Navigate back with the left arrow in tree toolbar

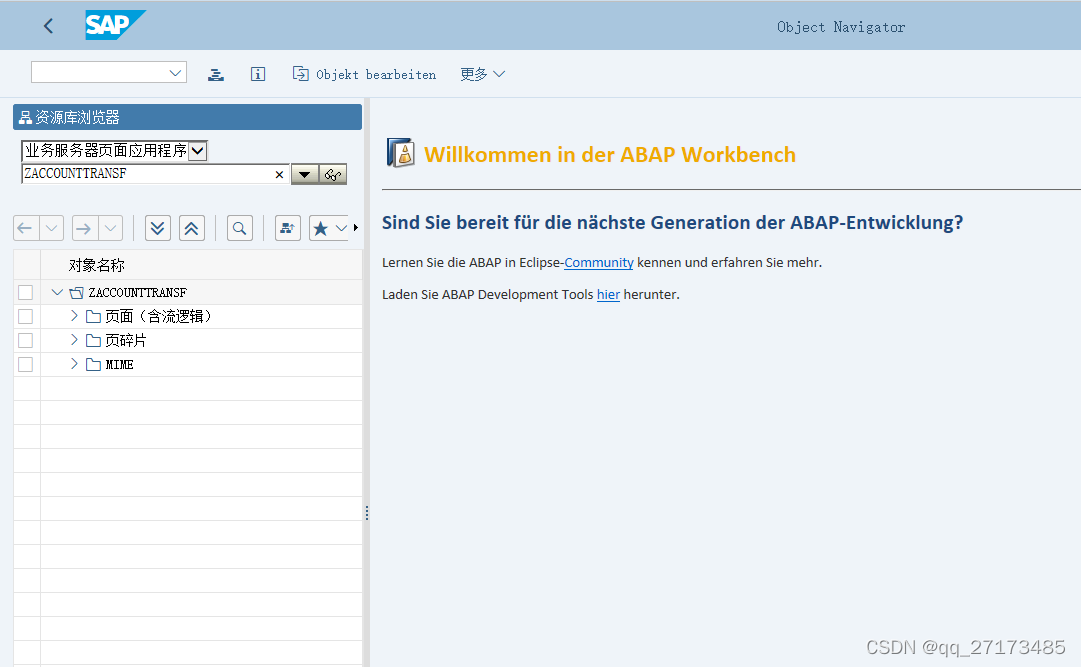pos(26,228)
